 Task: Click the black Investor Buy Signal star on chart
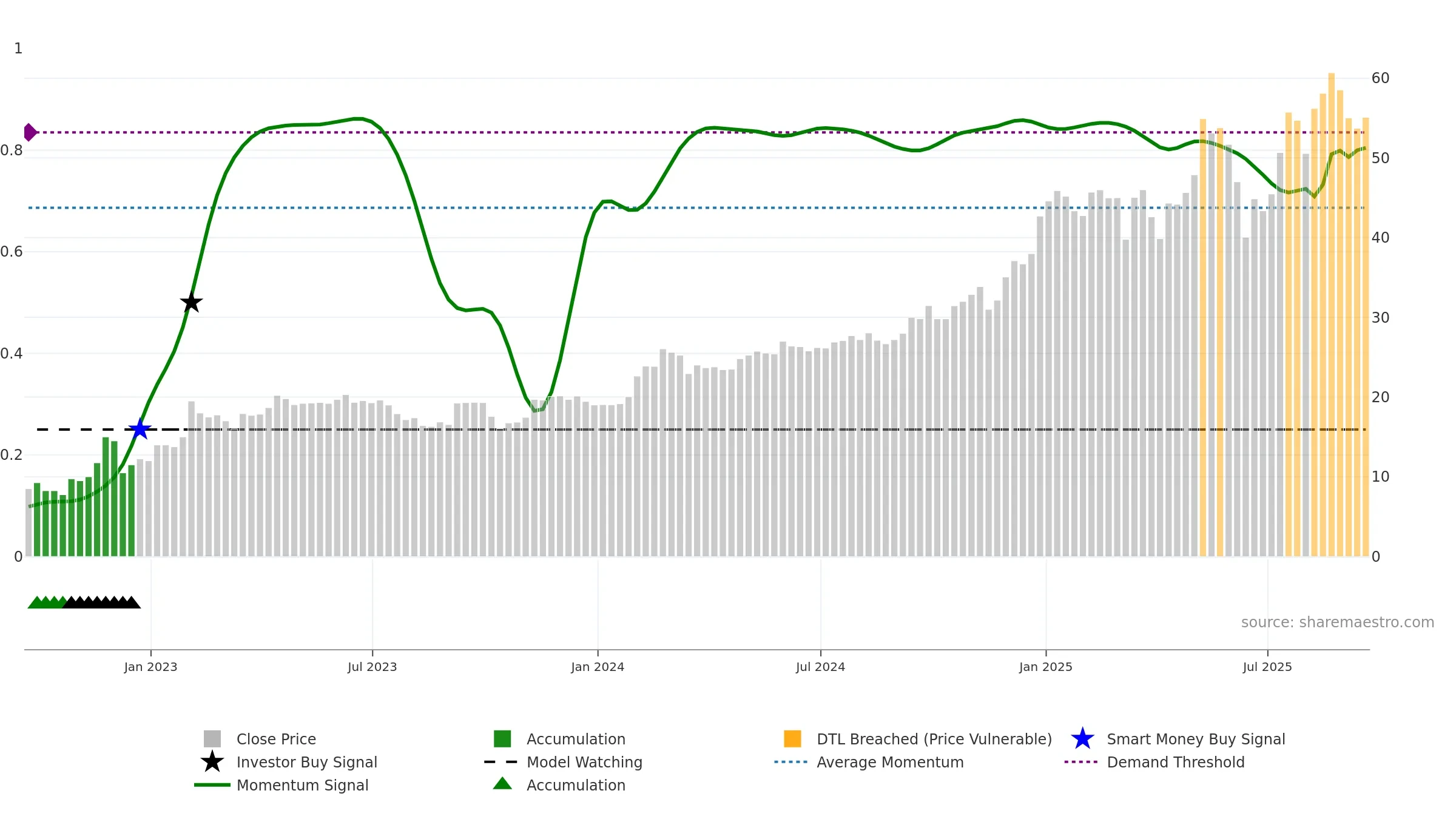(x=191, y=302)
